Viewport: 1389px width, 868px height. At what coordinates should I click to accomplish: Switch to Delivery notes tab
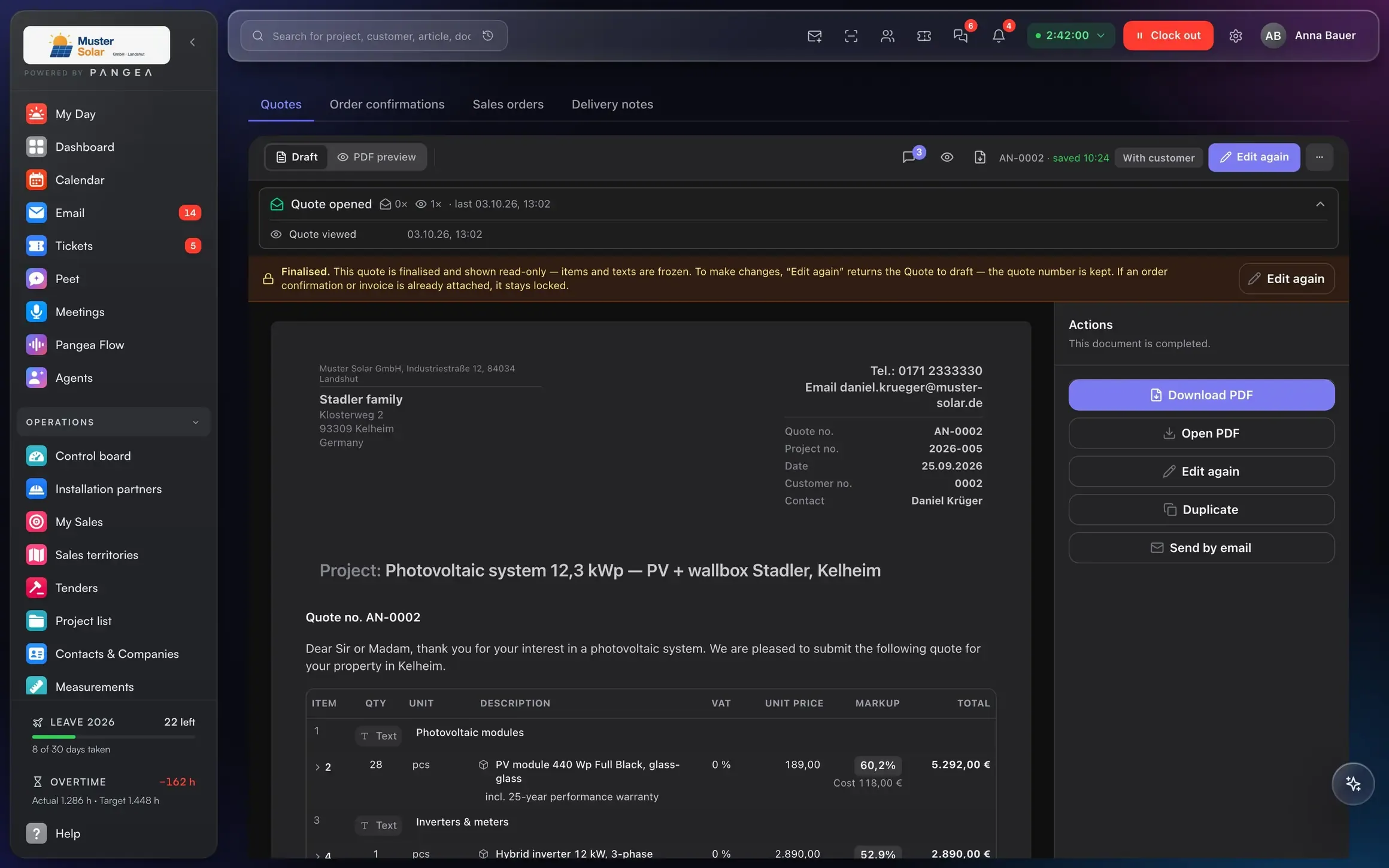(612, 104)
